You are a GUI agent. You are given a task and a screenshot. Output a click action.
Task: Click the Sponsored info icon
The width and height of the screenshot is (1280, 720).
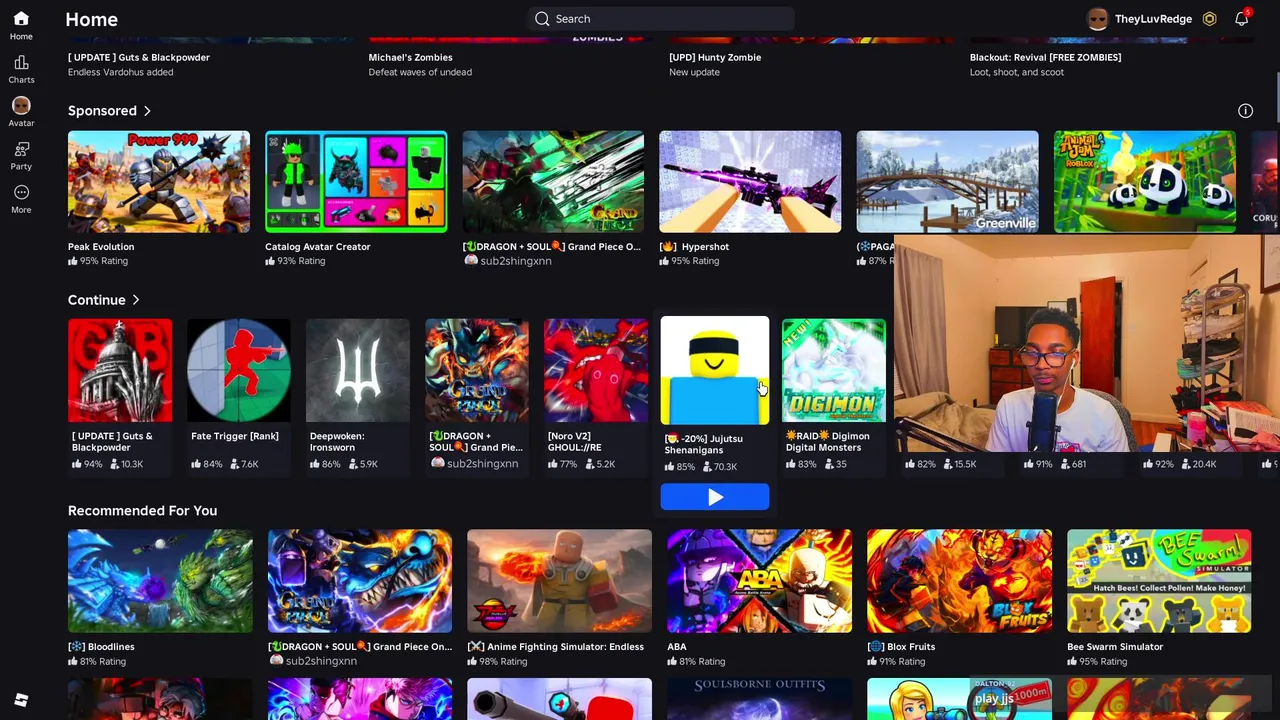point(1245,111)
